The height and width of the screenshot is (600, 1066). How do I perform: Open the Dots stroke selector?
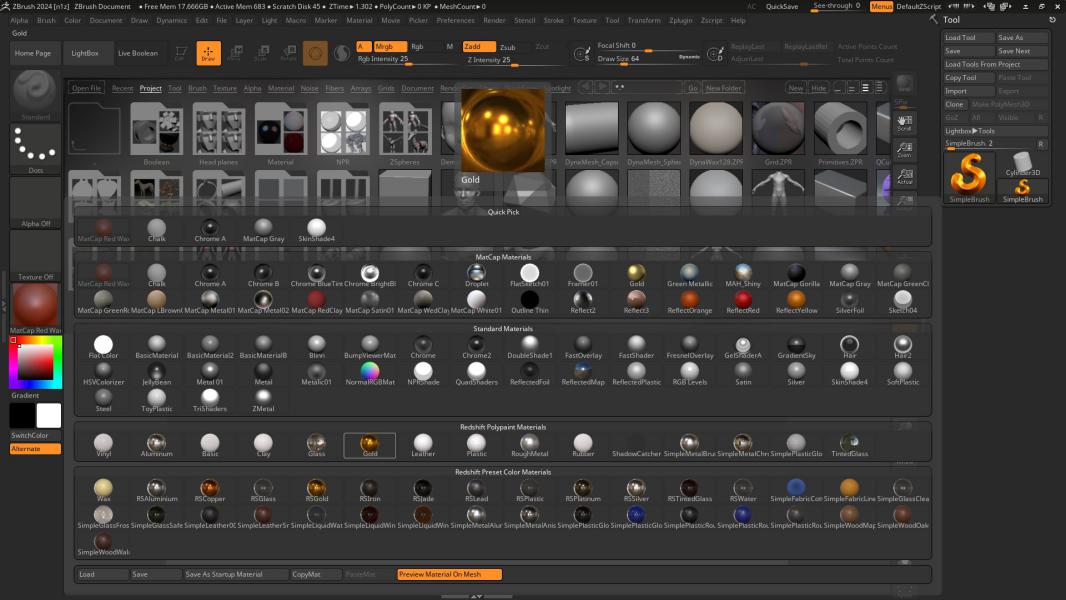[x=35, y=148]
